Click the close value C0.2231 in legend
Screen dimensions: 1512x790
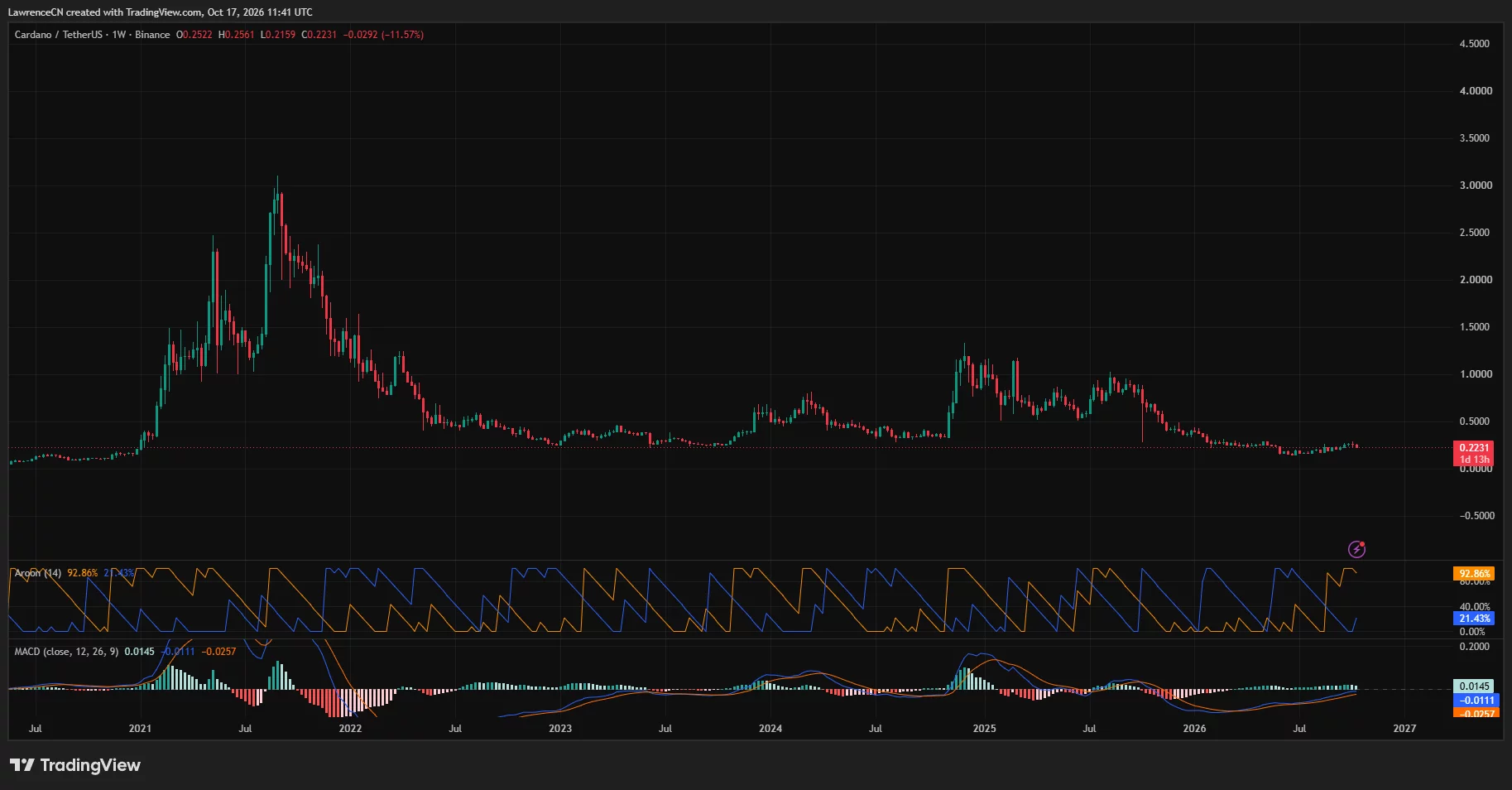[319, 35]
